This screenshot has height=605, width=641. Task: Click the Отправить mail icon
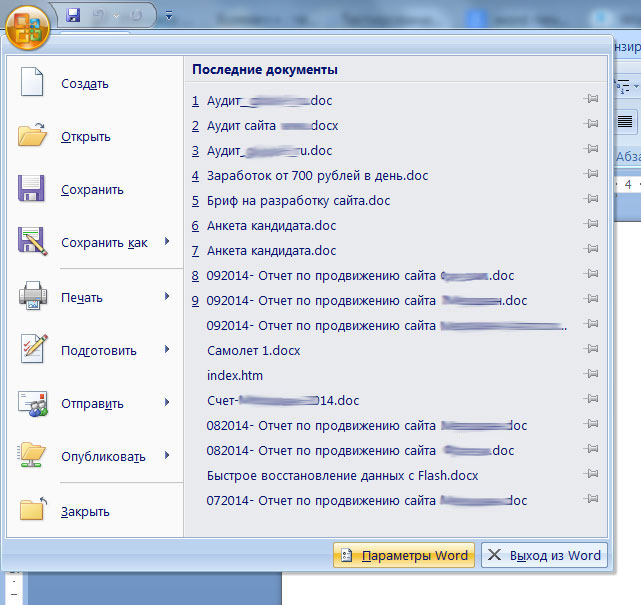(33, 404)
